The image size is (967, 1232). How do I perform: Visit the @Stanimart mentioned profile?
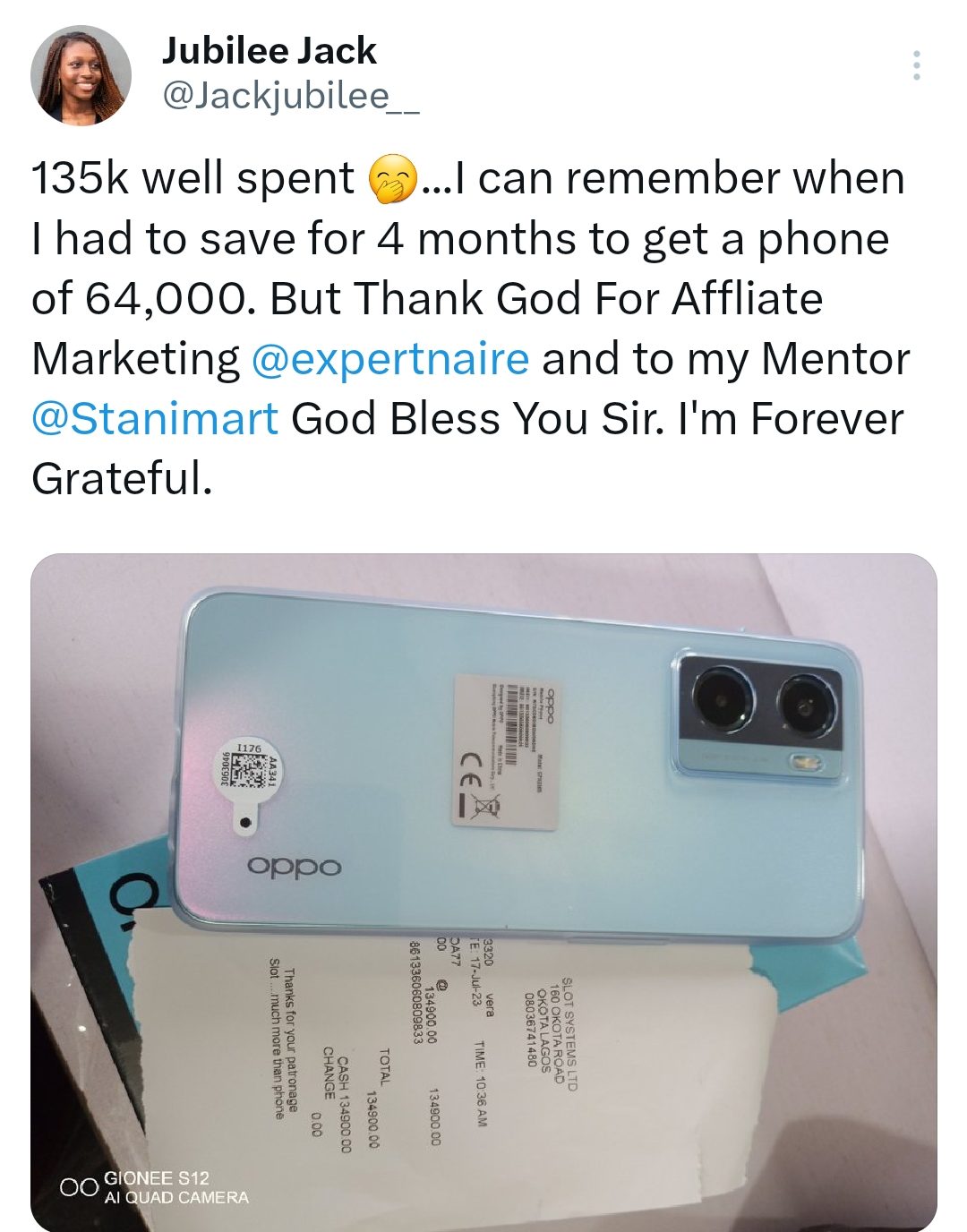point(155,419)
